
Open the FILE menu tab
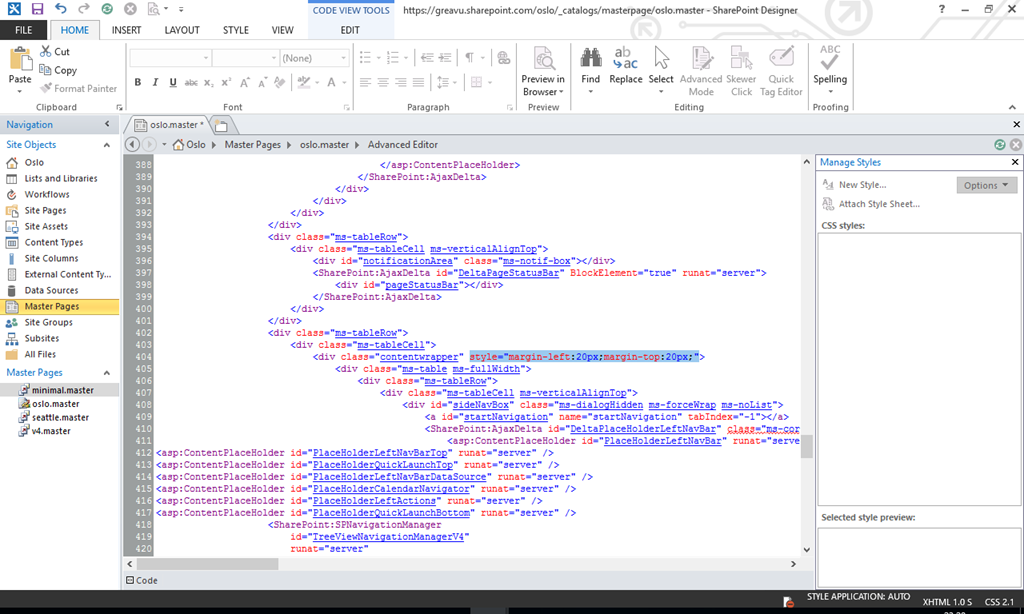click(23, 30)
